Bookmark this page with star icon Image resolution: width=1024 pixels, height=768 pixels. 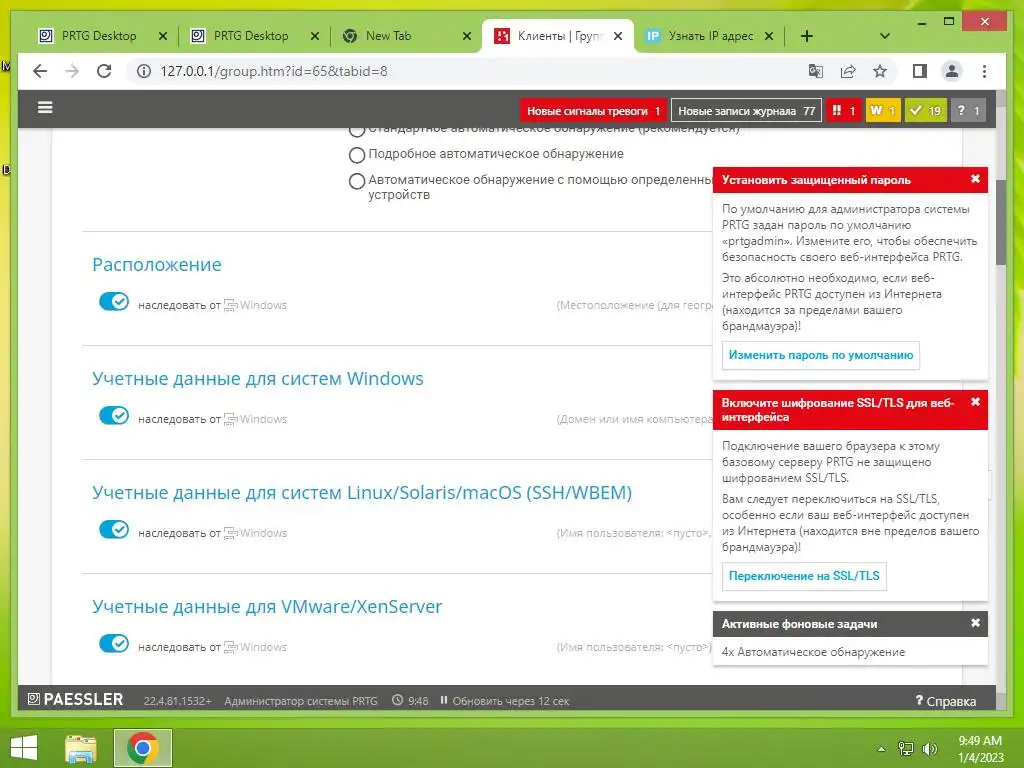(x=880, y=71)
